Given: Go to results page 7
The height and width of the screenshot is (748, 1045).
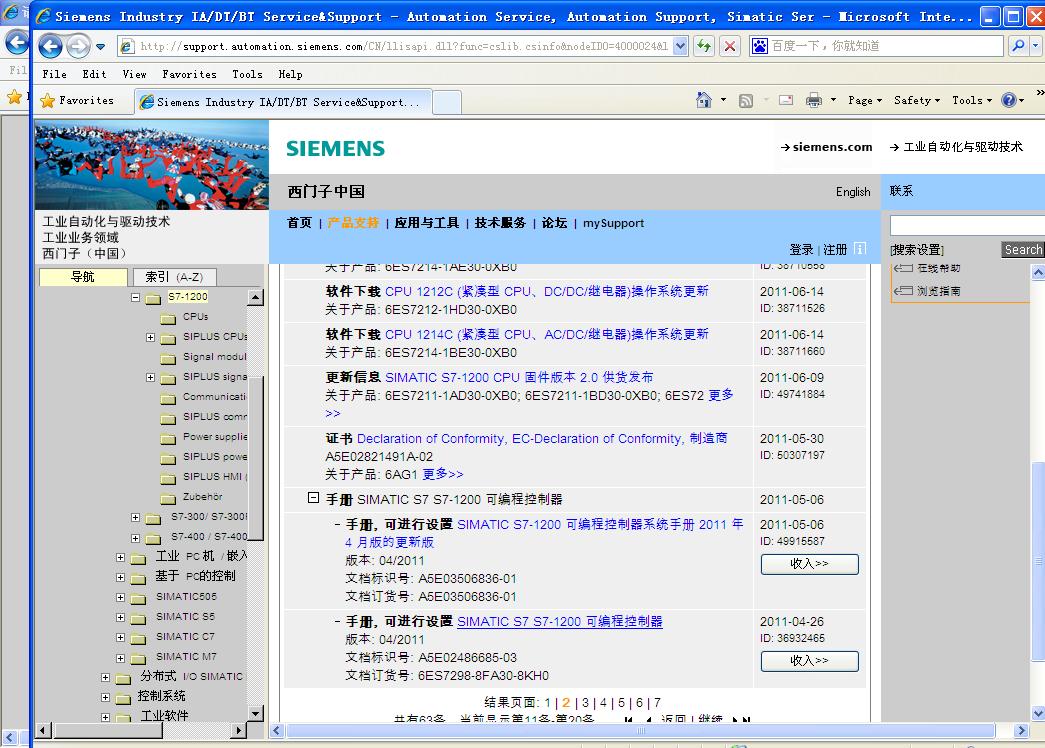Looking at the screenshot, I should [657, 703].
